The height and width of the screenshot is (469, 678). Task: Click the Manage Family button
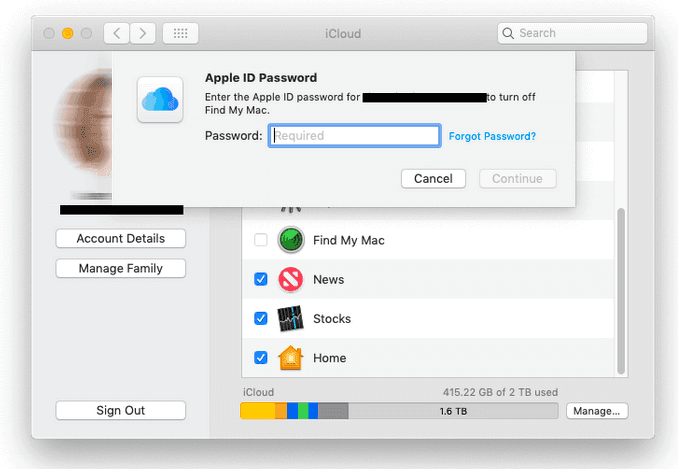point(121,268)
